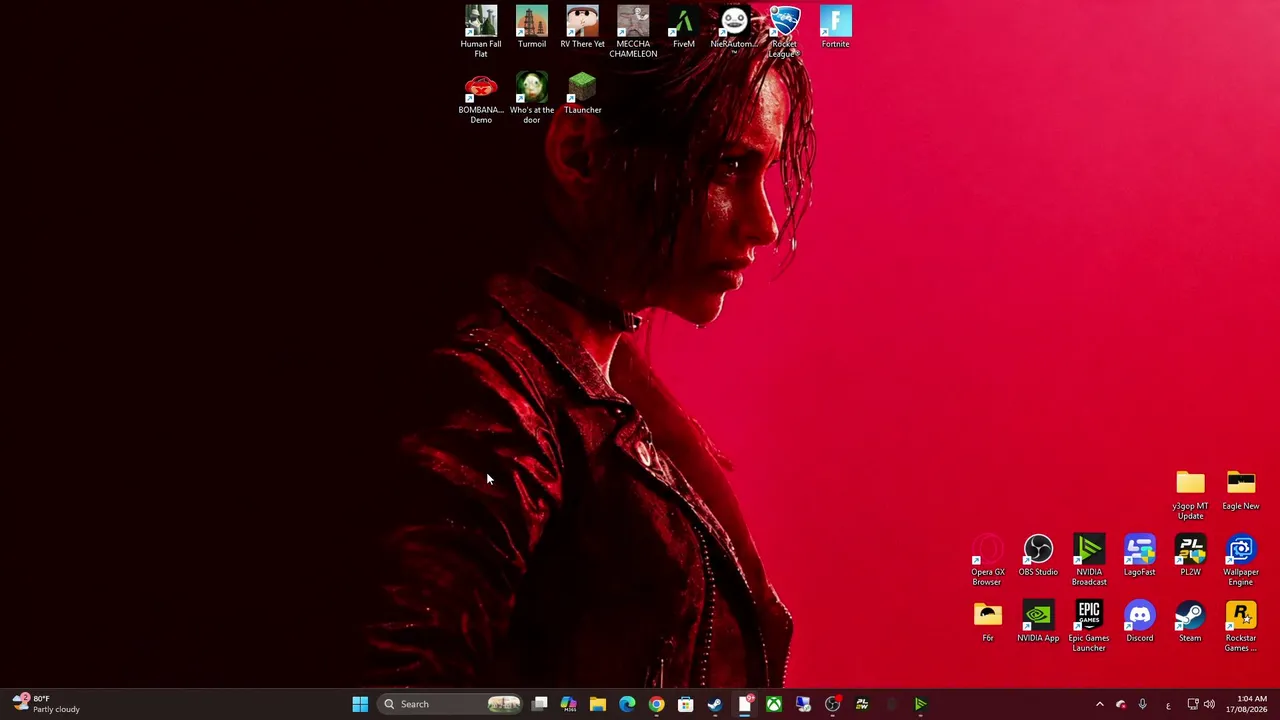The height and width of the screenshot is (720, 1280).
Task: Open Google Chrome in the taskbar
Action: (x=656, y=704)
